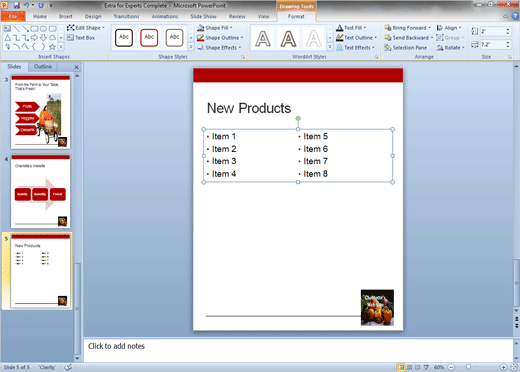Open the Transitions ribbon tab
The height and width of the screenshot is (372, 520).
pyautogui.click(x=126, y=16)
